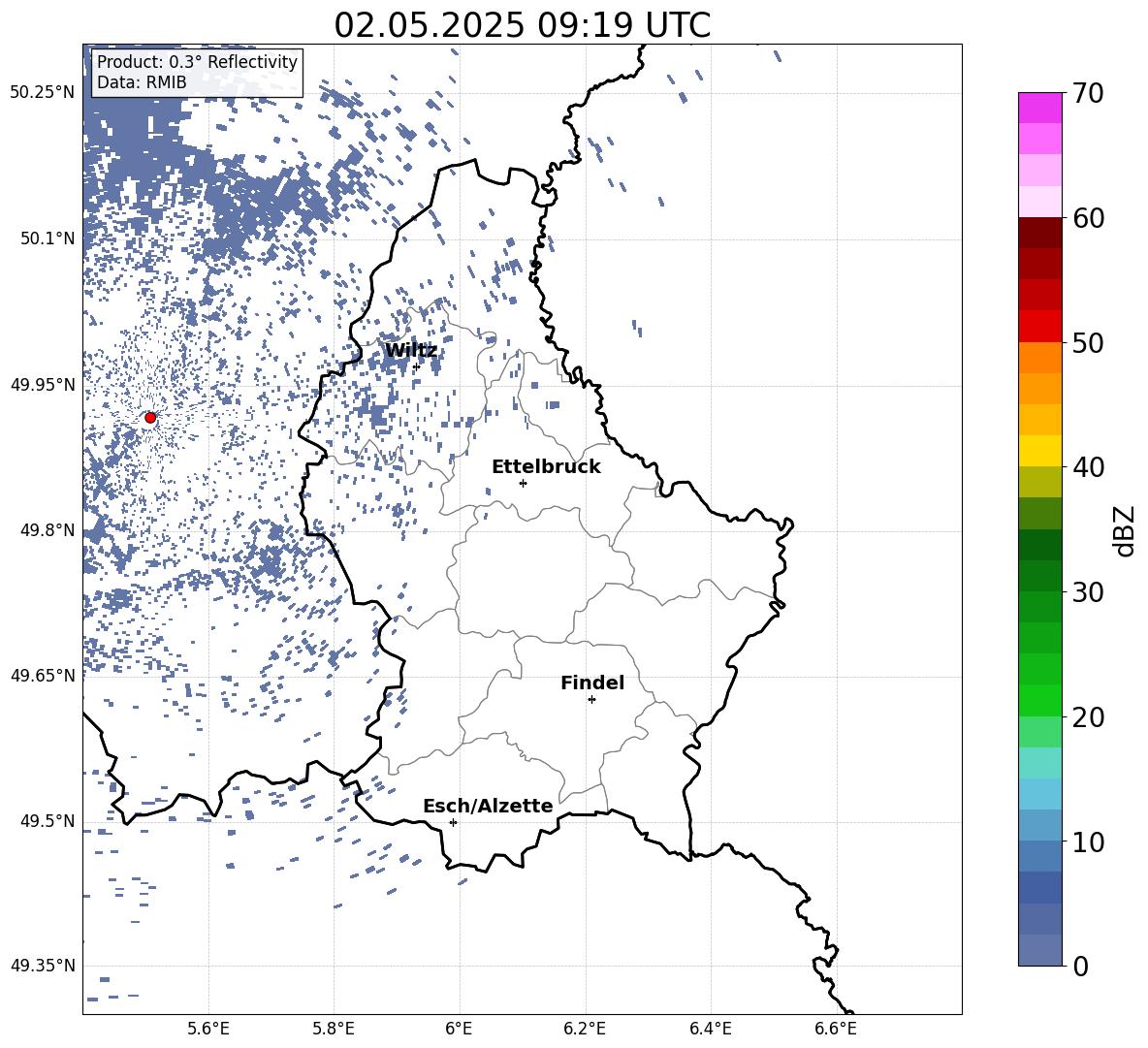Click the latitude label '49.65°N'

point(43,676)
